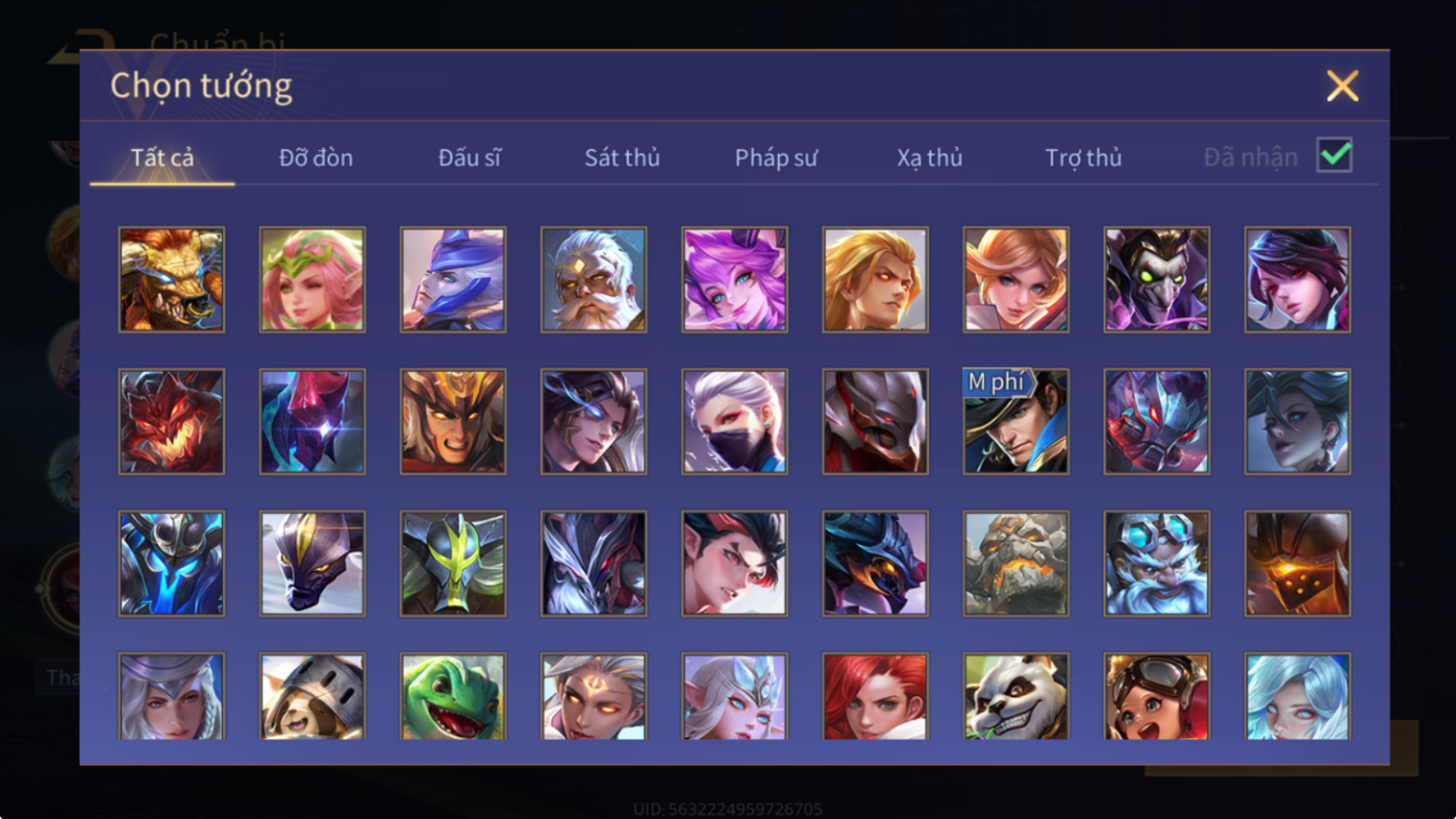Screen dimensions: 1456x819
Task: Close the Chọn tướng dialog
Action: pos(1342,86)
